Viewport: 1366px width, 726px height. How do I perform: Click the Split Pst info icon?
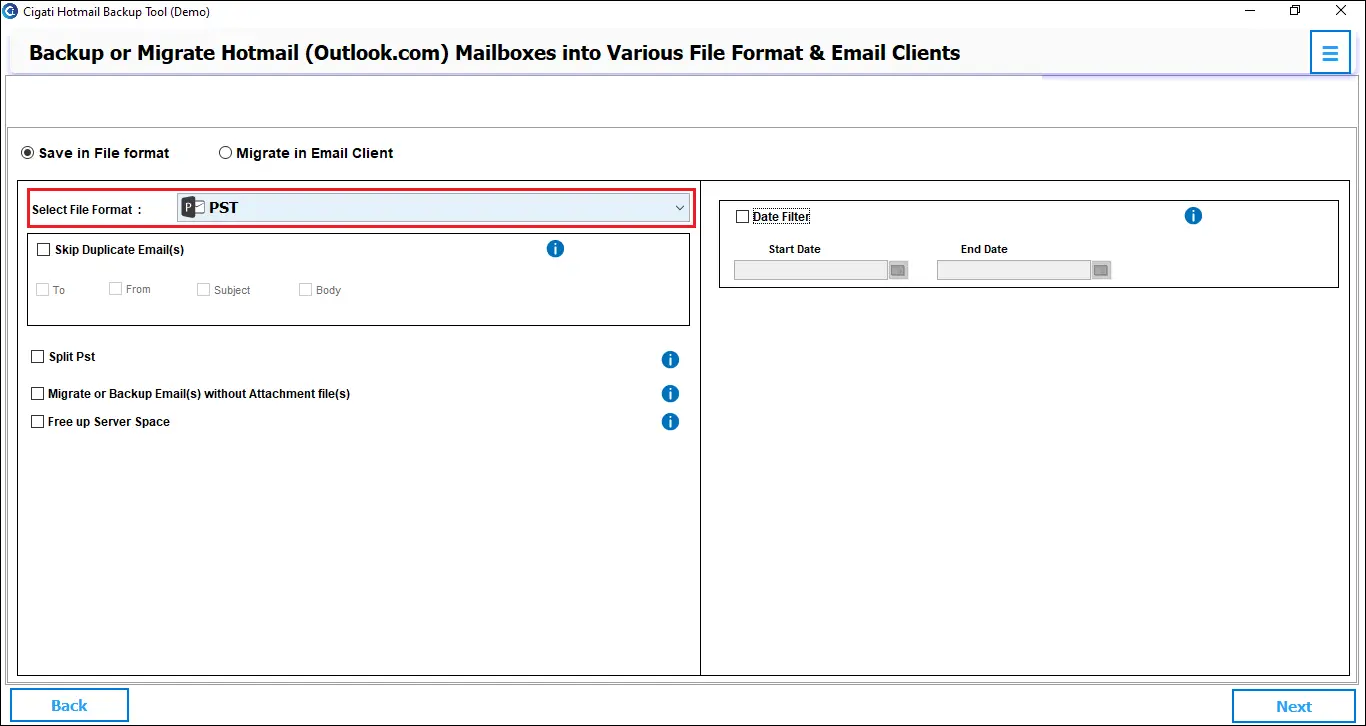[670, 360]
